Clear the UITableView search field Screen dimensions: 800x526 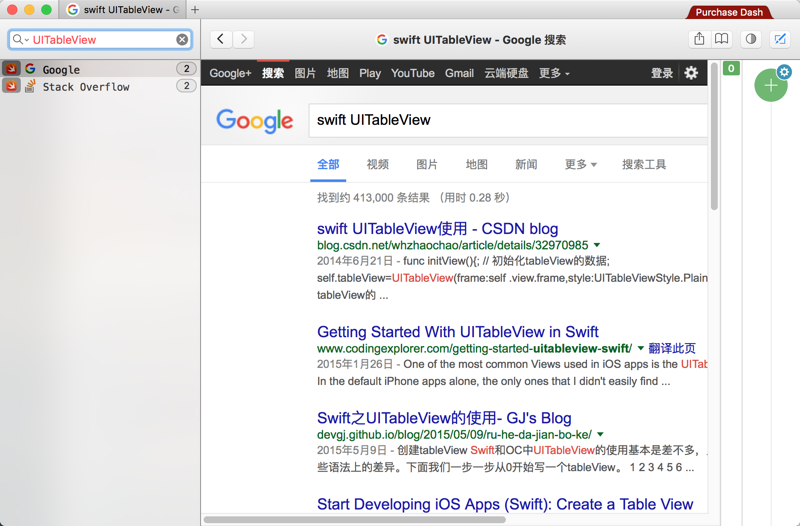[x=182, y=40]
